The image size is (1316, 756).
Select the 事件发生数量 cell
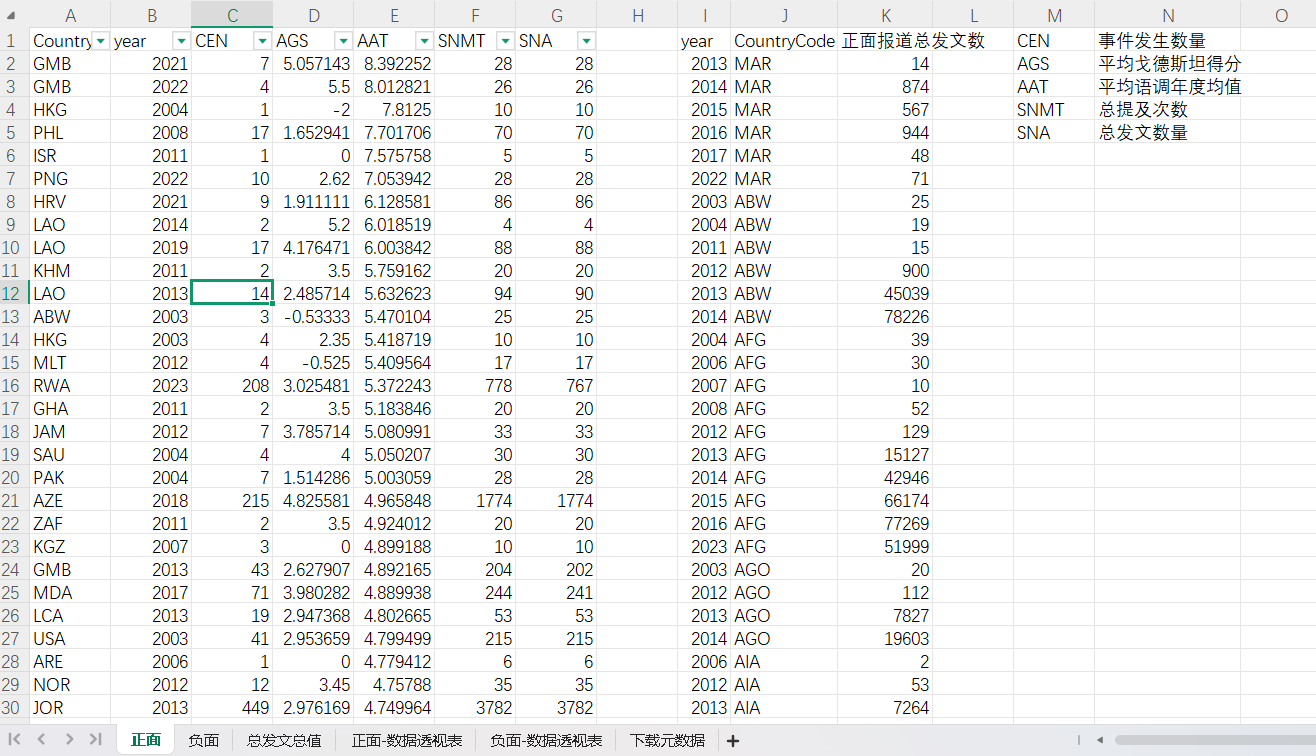pyautogui.click(x=1168, y=41)
